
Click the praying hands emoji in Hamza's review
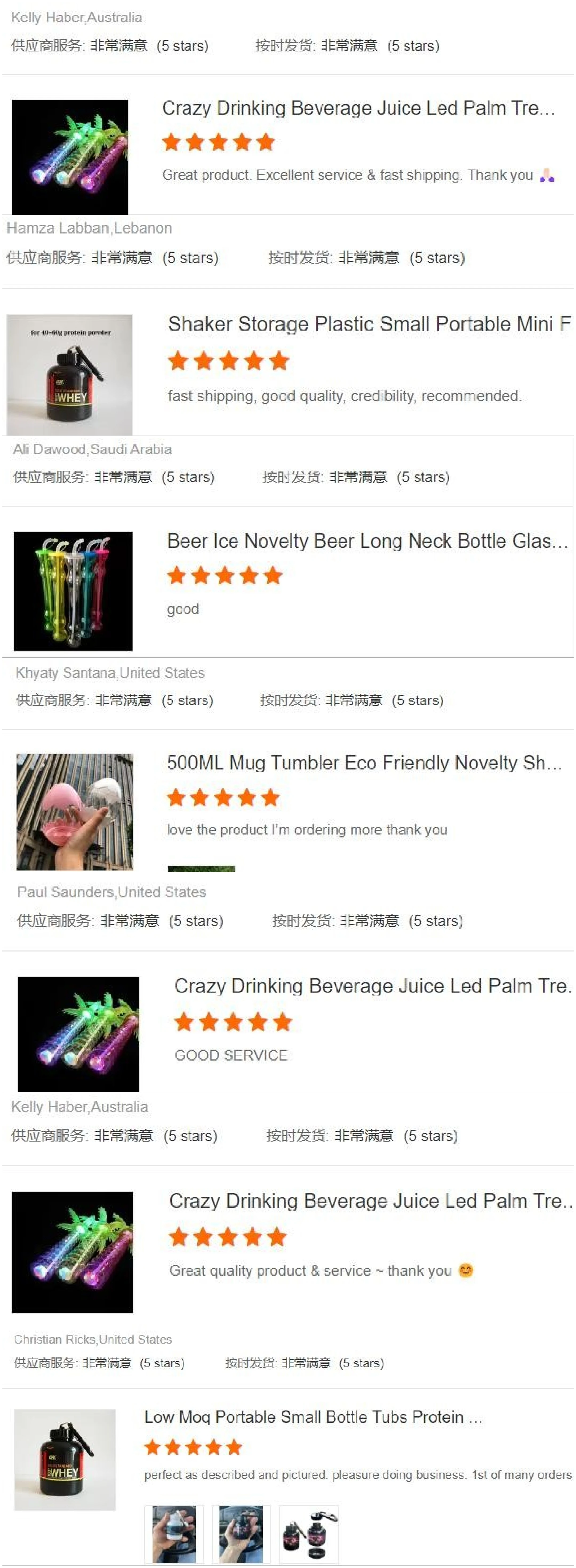(547, 175)
